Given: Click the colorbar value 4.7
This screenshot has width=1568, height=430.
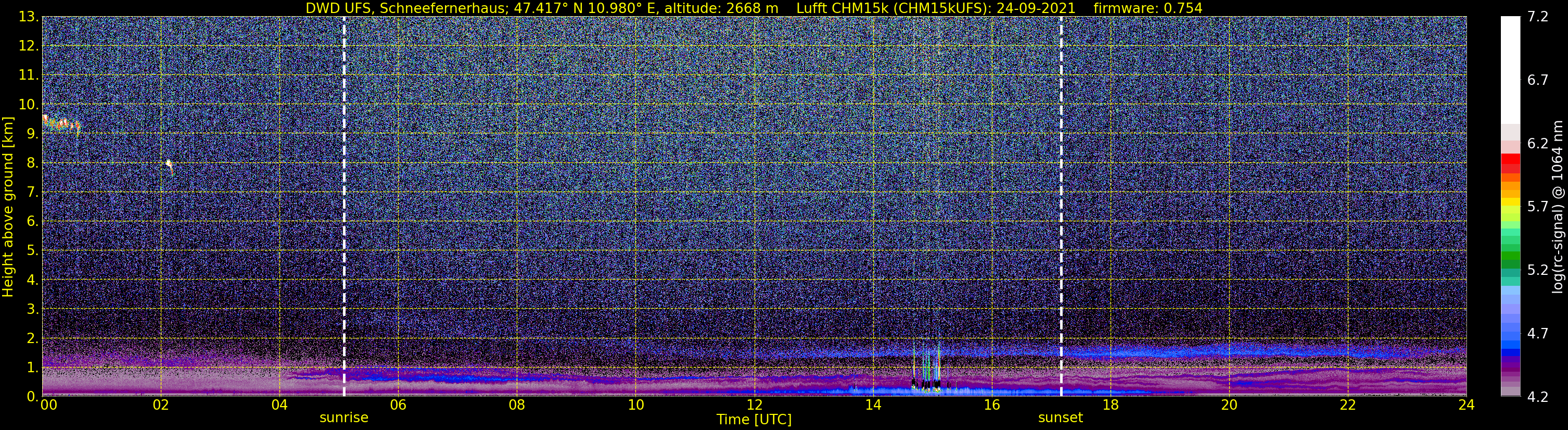Looking at the screenshot, I should 1538,333.
